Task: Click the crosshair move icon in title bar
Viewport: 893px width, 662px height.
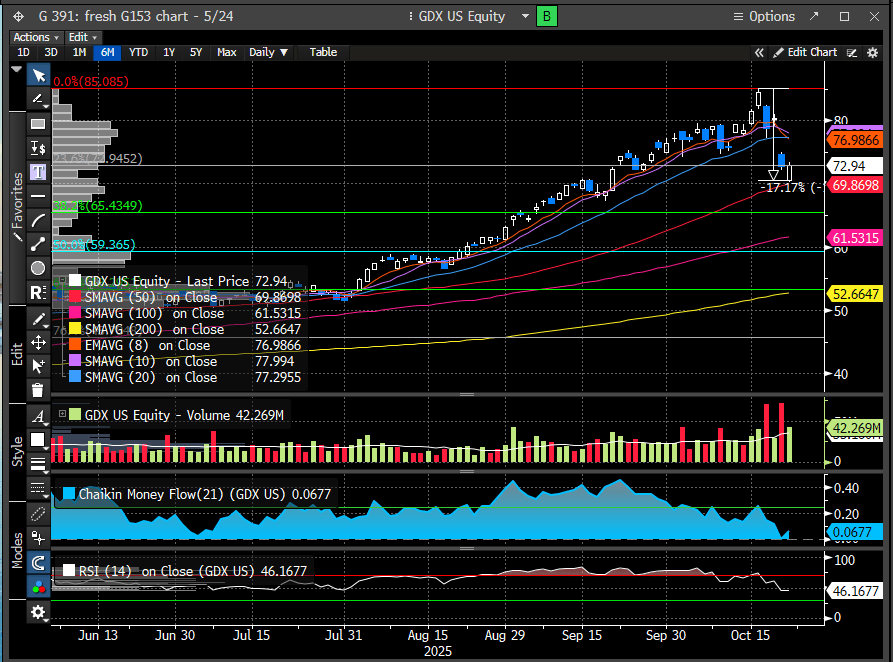Action: [18, 17]
